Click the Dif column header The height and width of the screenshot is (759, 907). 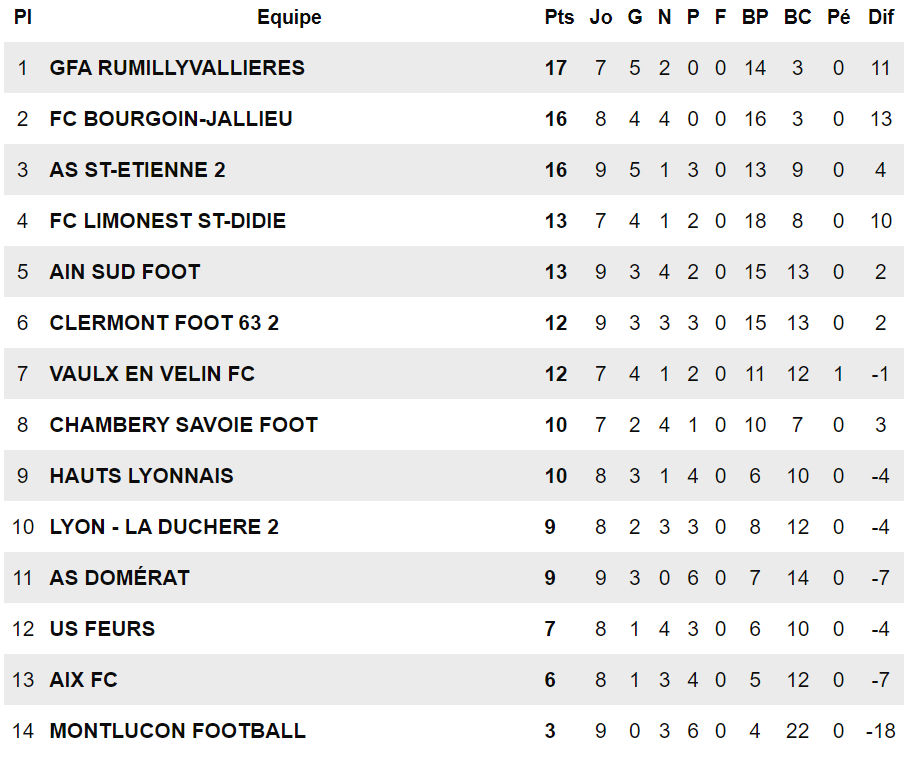pos(881,17)
